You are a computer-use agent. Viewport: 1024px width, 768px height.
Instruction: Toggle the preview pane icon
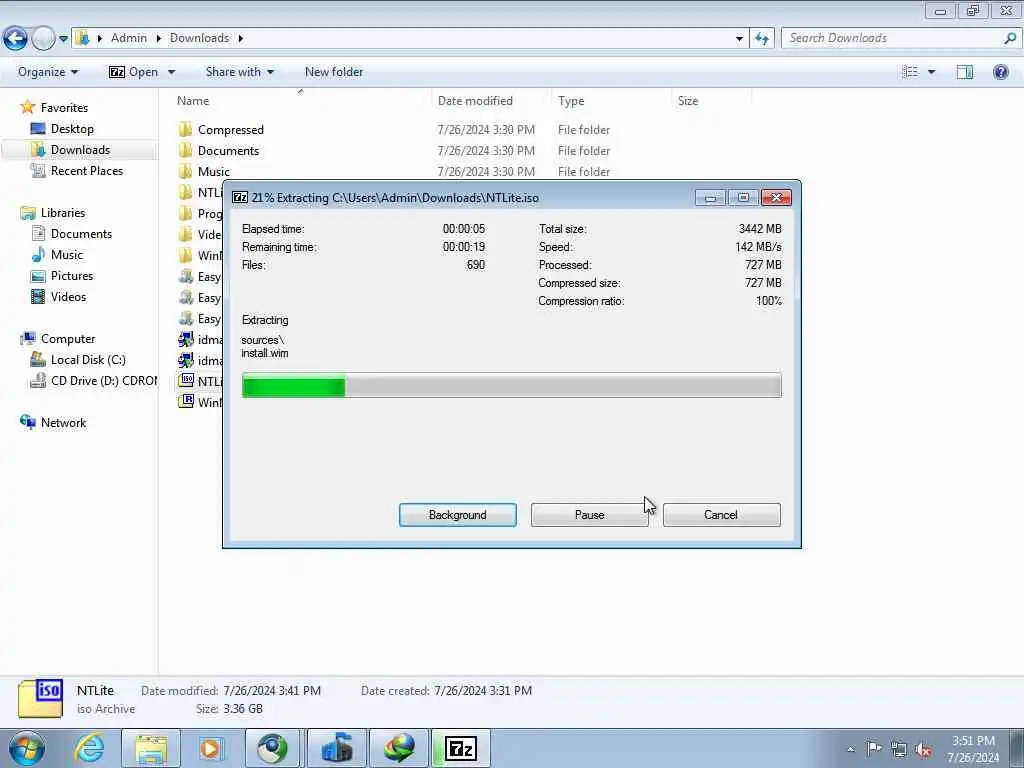[965, 72]
